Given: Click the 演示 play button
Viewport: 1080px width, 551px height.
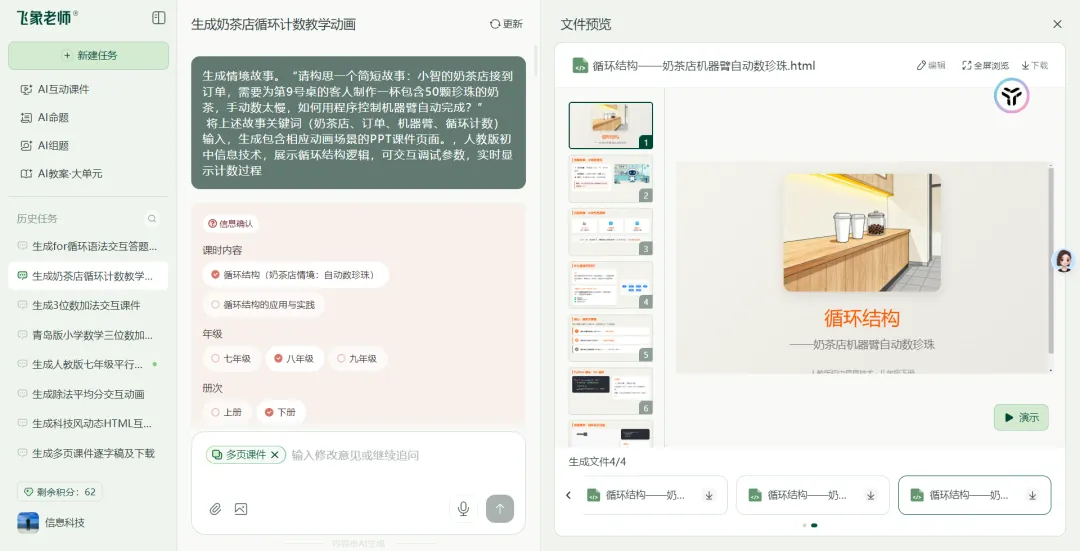Looking at the screenshot, I should [1021, 417].
